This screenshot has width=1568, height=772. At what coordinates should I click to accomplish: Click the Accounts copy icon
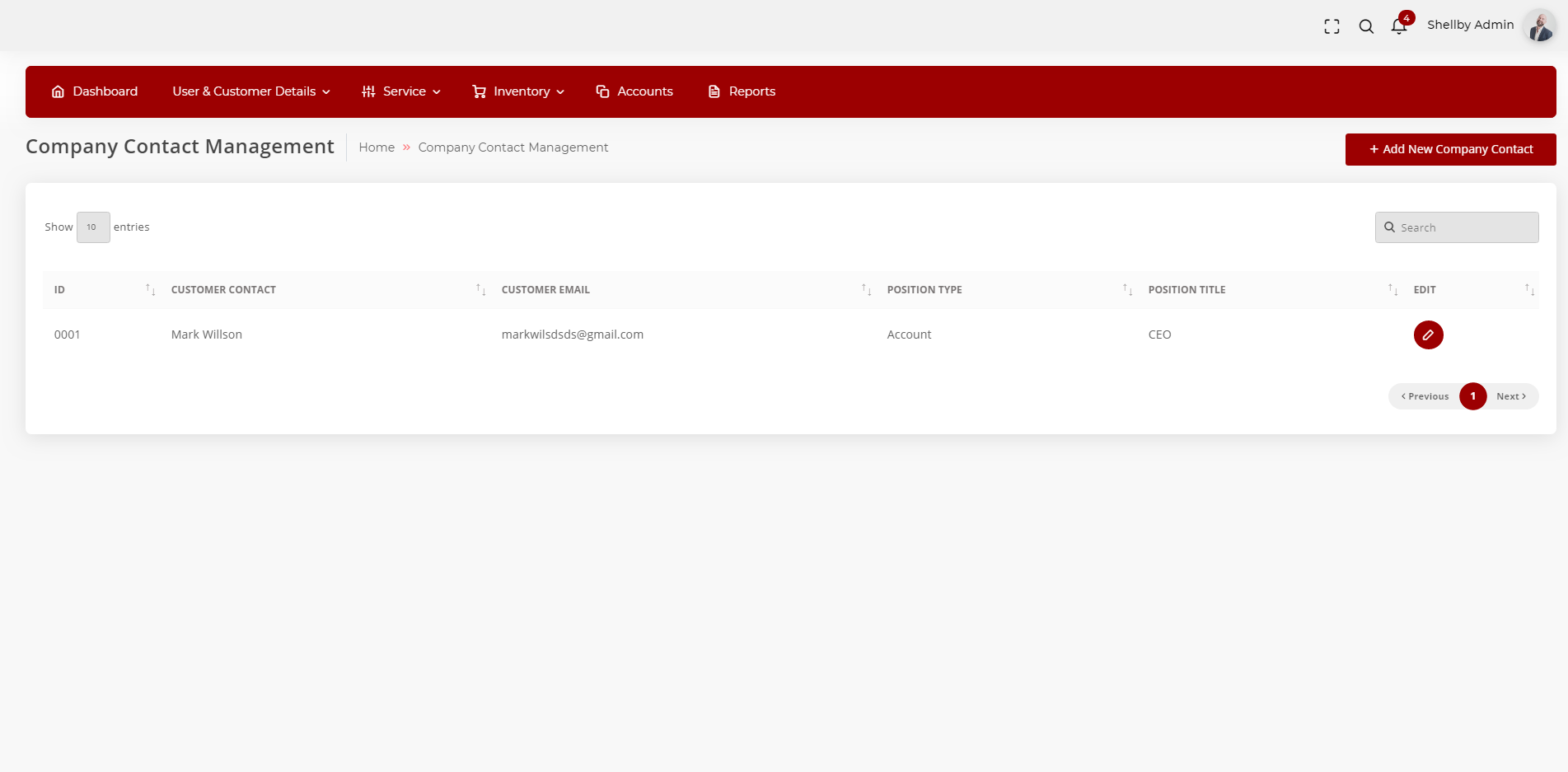(x=602, y=91)
